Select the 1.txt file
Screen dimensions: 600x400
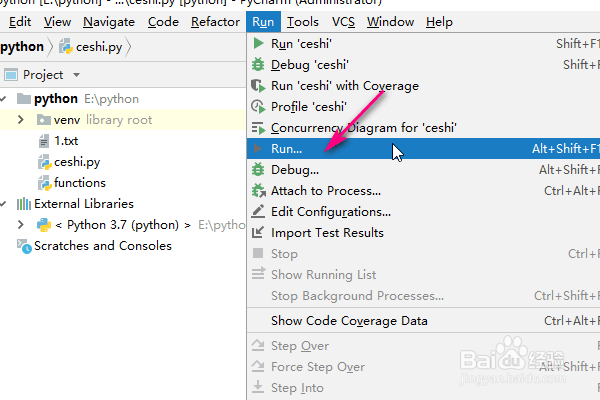pos(65,141)
